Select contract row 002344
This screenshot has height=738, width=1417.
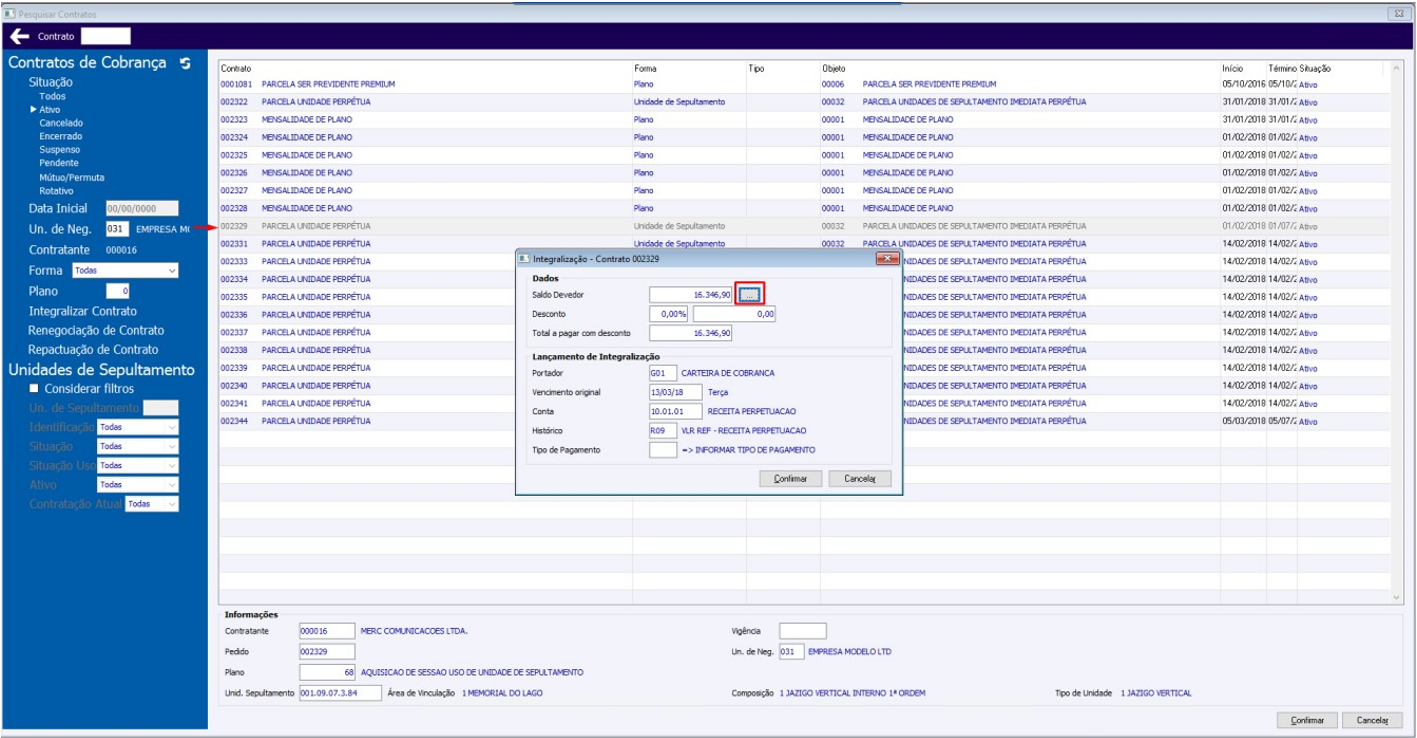[x=805, y=421]
